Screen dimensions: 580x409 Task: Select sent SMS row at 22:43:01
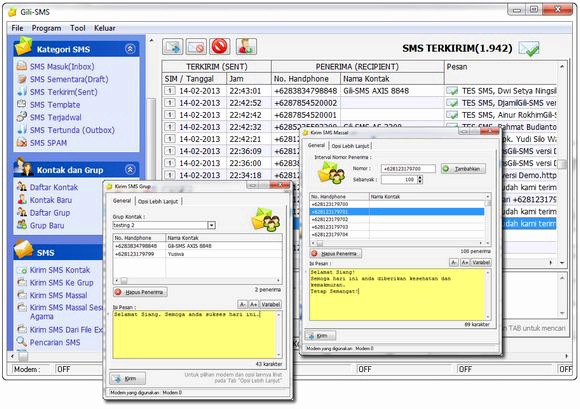click(359, 91)
